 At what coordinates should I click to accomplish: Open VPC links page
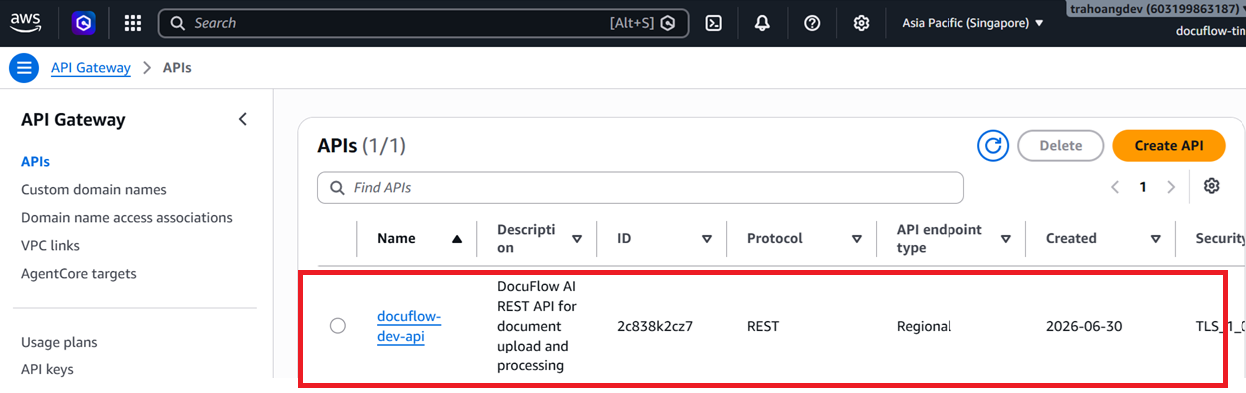click(50, 246)
